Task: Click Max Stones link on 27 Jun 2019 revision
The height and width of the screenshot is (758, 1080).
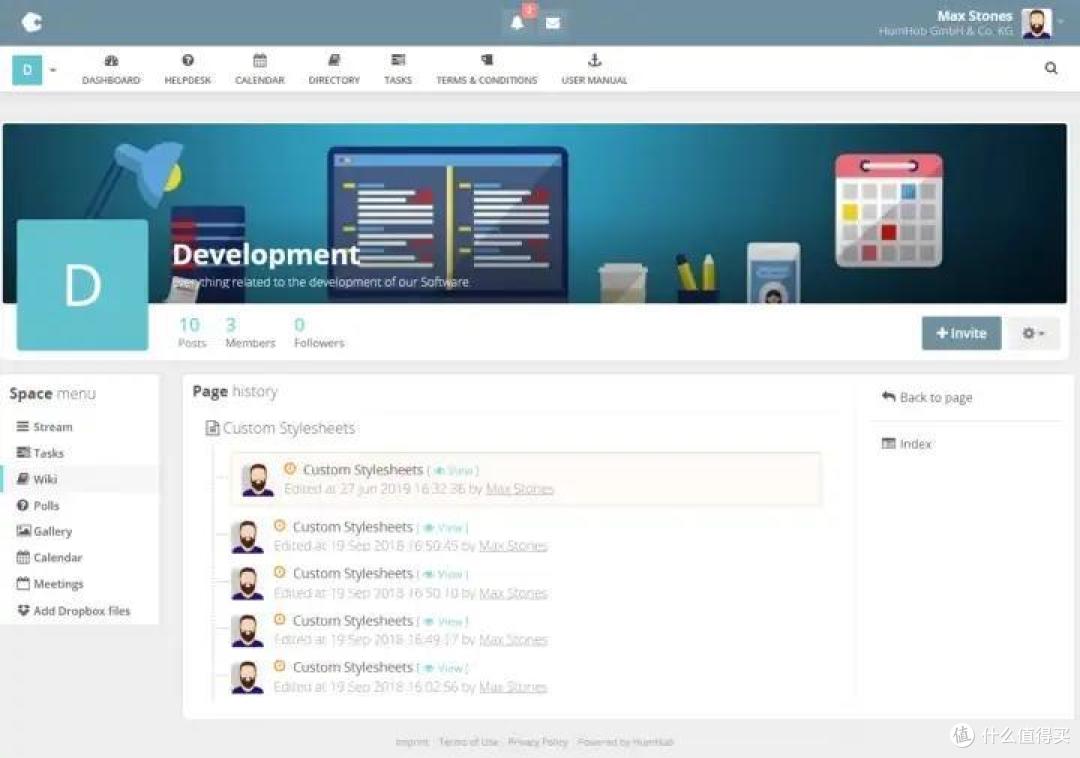Action: click(520, 489)
